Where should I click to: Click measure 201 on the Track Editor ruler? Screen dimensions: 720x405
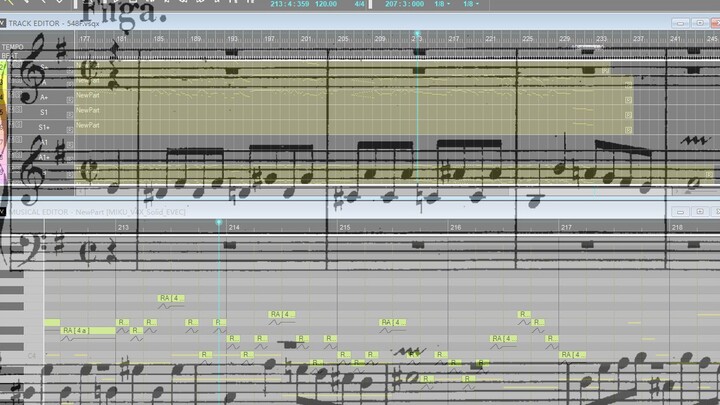click(306, 39)
